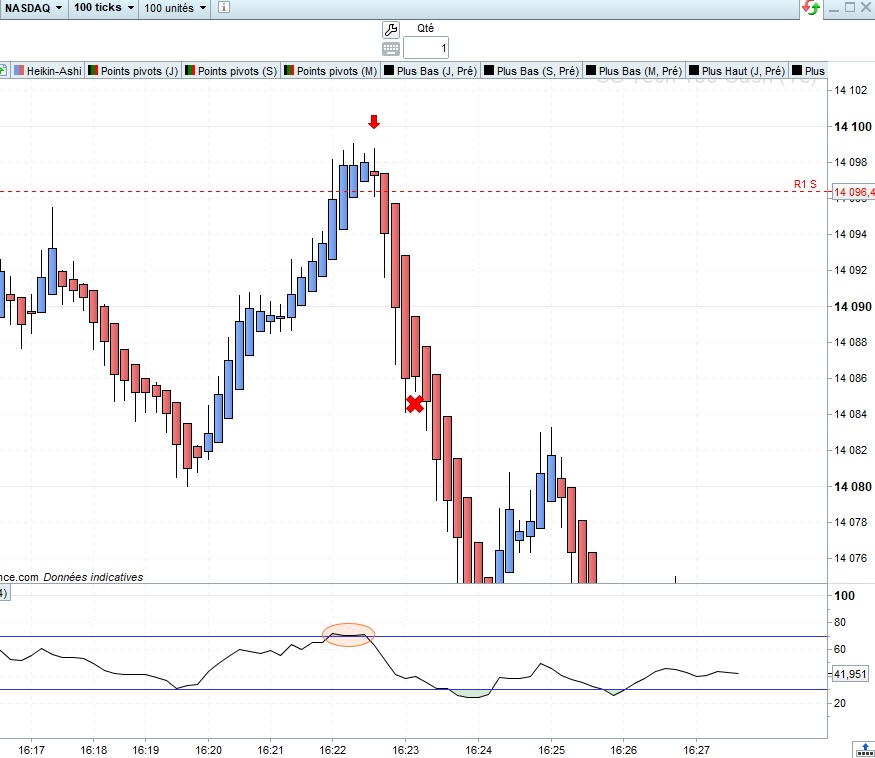Click the 14 096,4 red price tag
The image size is (875, 758).
pyautogui.click(x=853, y=192)
